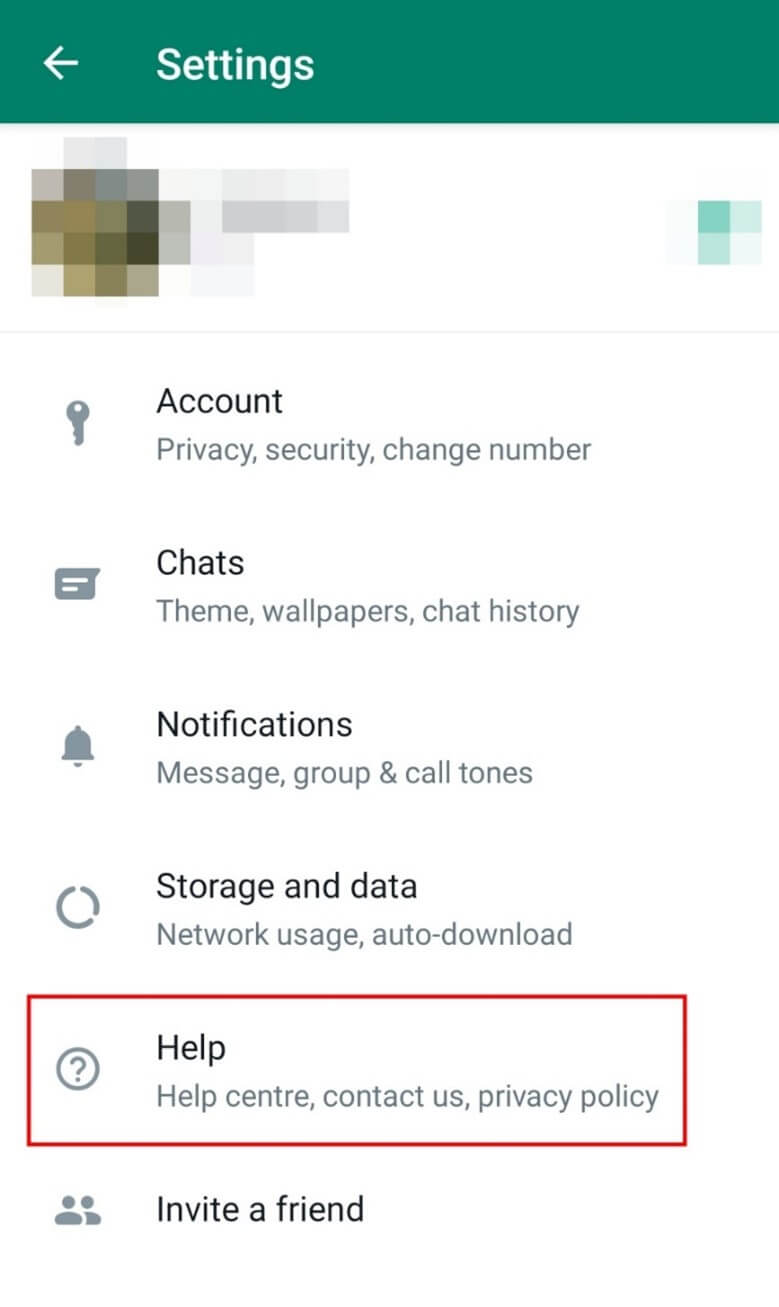Click the people icon for Invite a friend
Viewport: 779px width, 1307px height.
77,1210
